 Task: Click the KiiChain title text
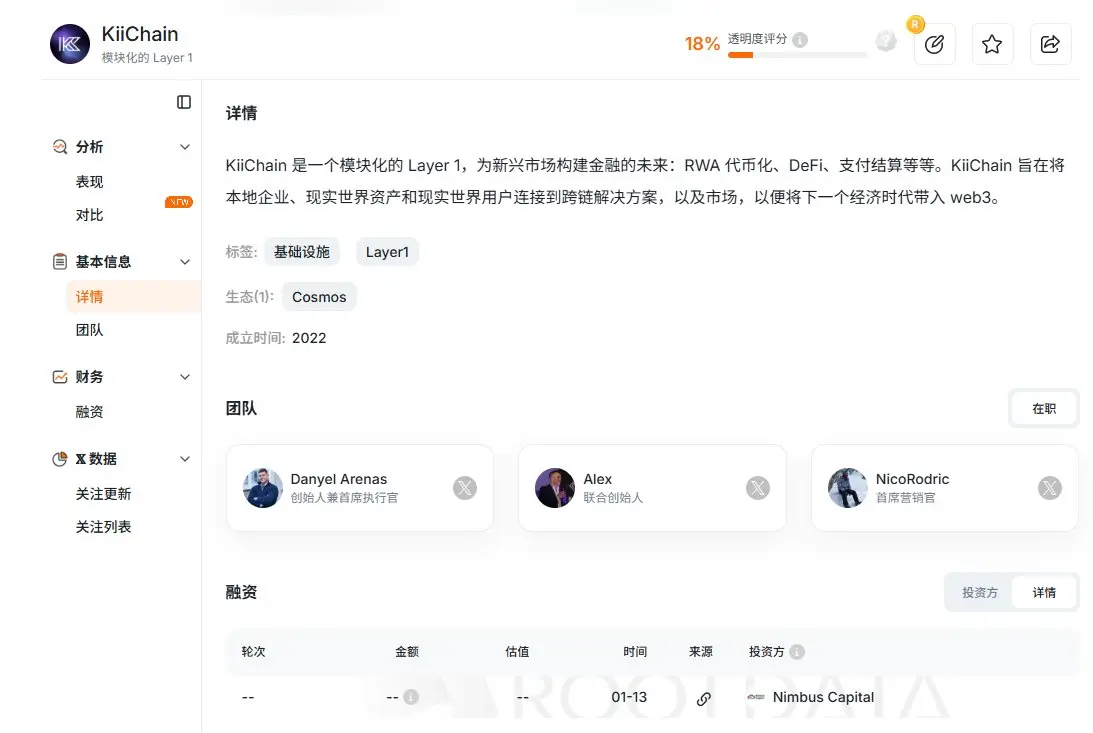point(139,33)
